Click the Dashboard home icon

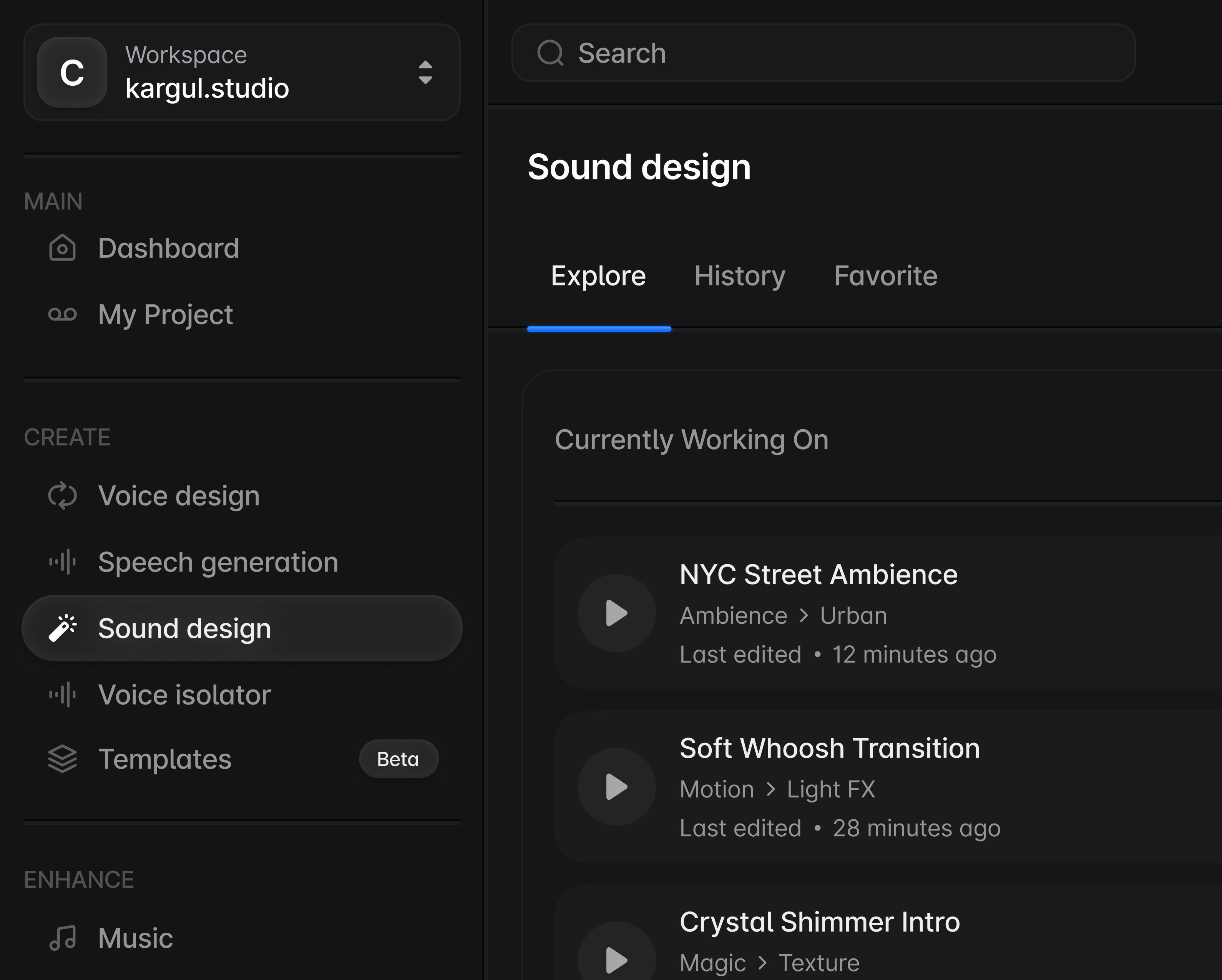(x=62, y=248)
